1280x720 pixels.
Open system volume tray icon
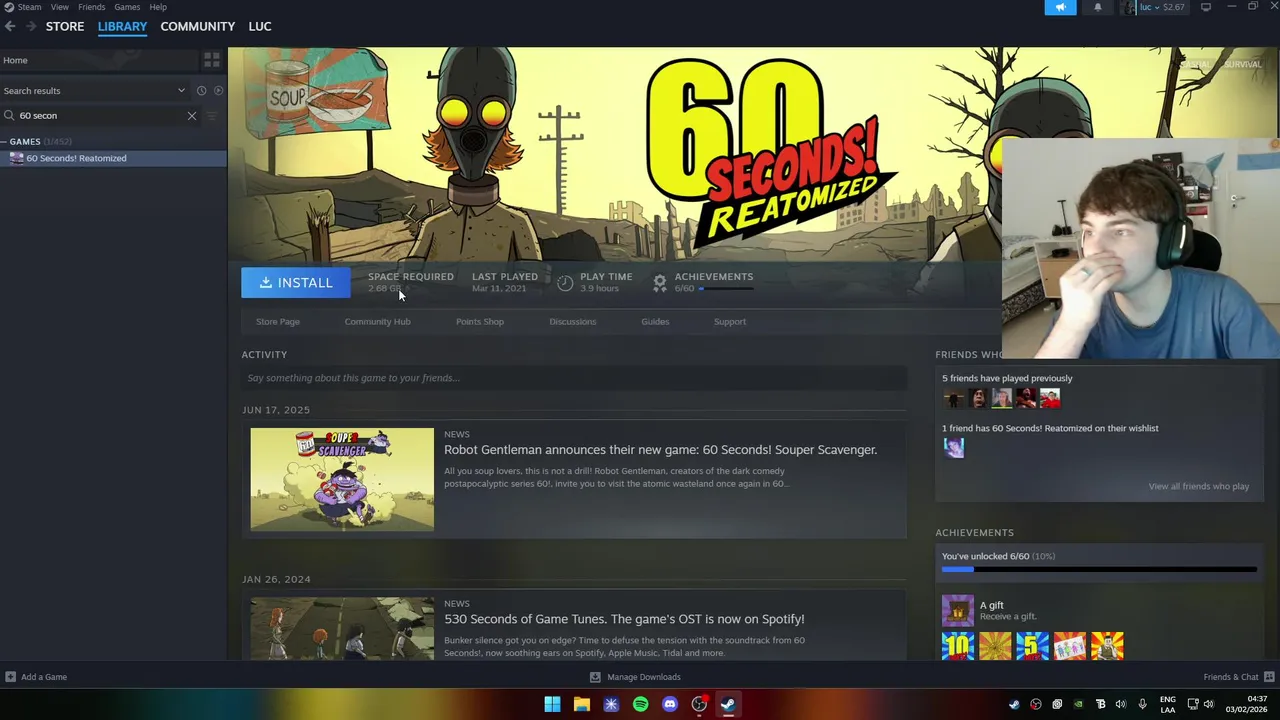click(x=1209, y=704)
